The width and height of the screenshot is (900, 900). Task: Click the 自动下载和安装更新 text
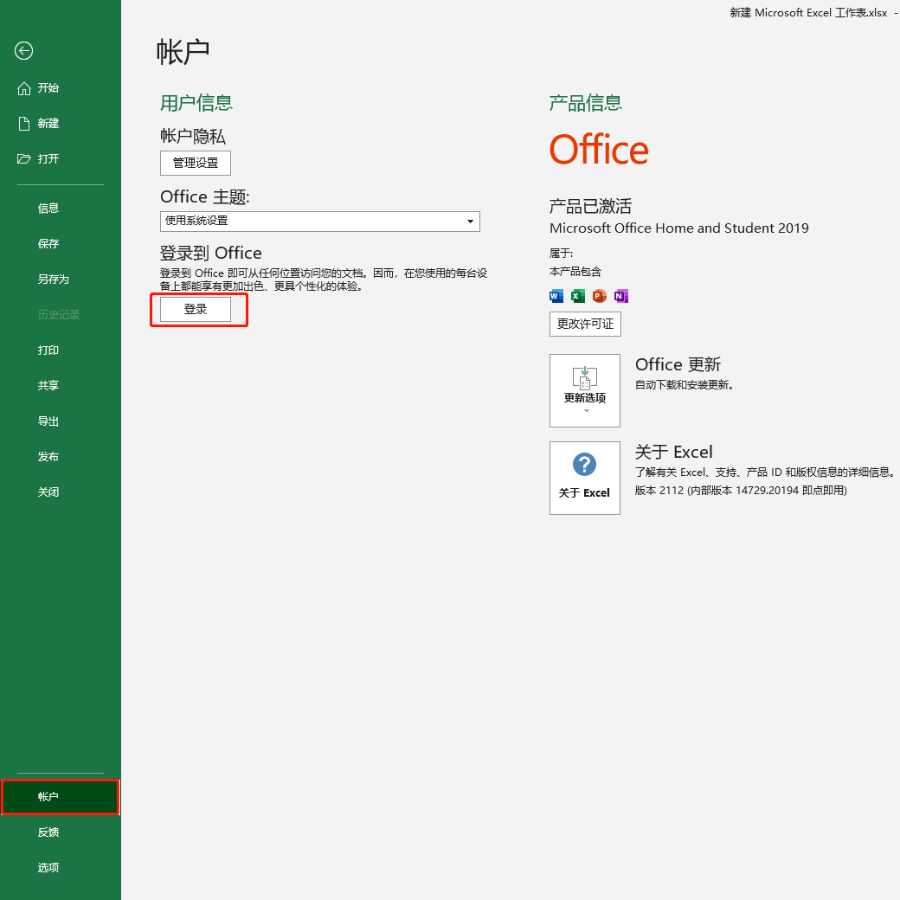click(x=684, y=385)
